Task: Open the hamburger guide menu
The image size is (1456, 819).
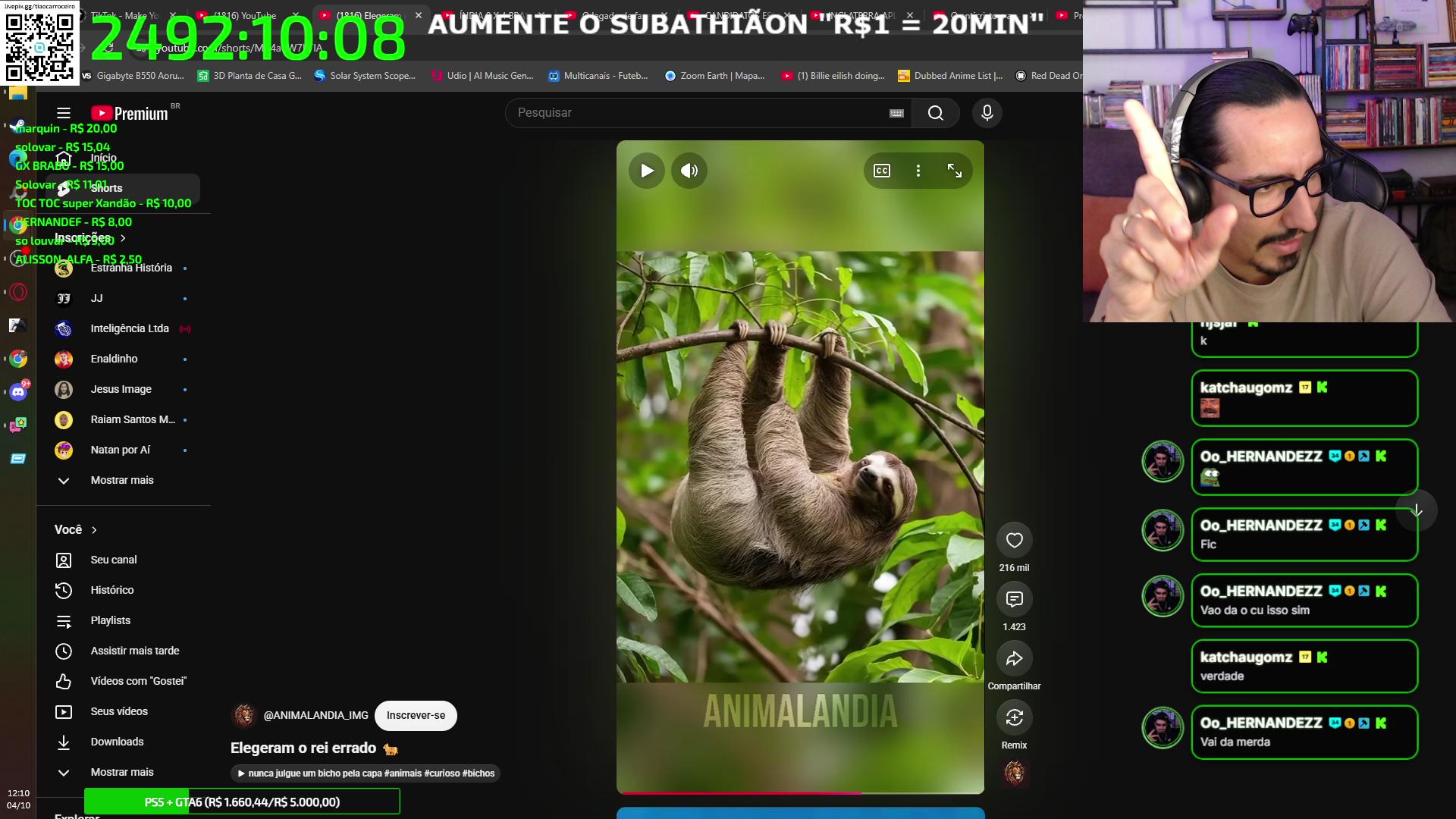Action: point(64,113)
